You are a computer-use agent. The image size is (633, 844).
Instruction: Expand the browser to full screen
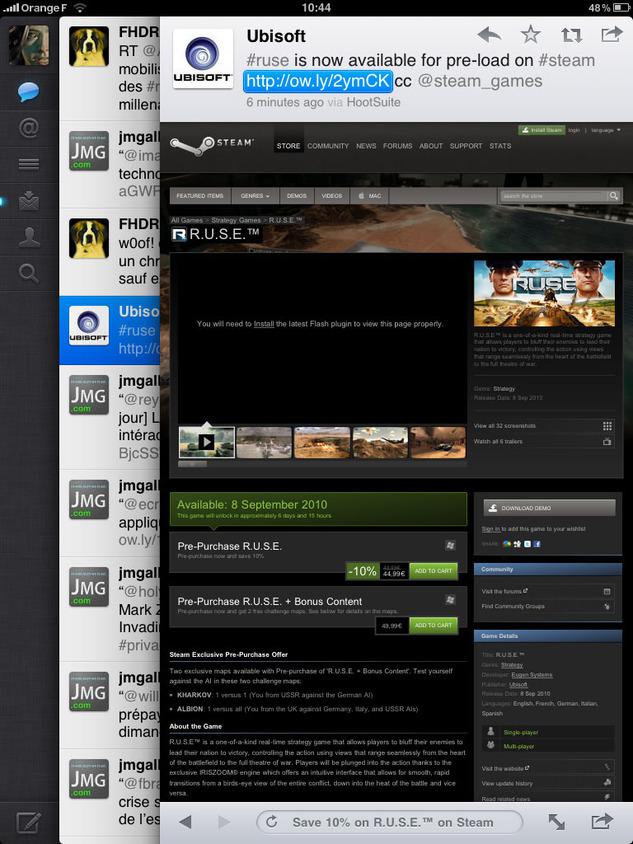pos(557,822)
